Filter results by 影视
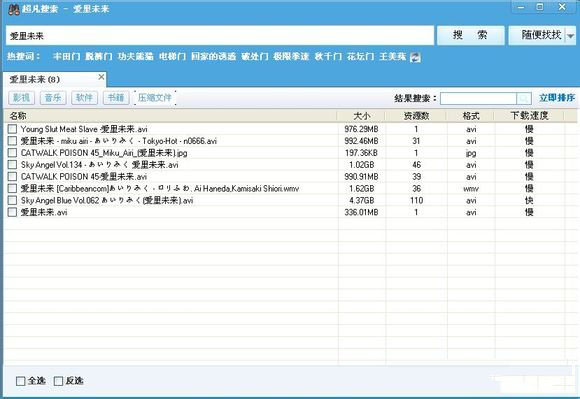 click(21, 98)
